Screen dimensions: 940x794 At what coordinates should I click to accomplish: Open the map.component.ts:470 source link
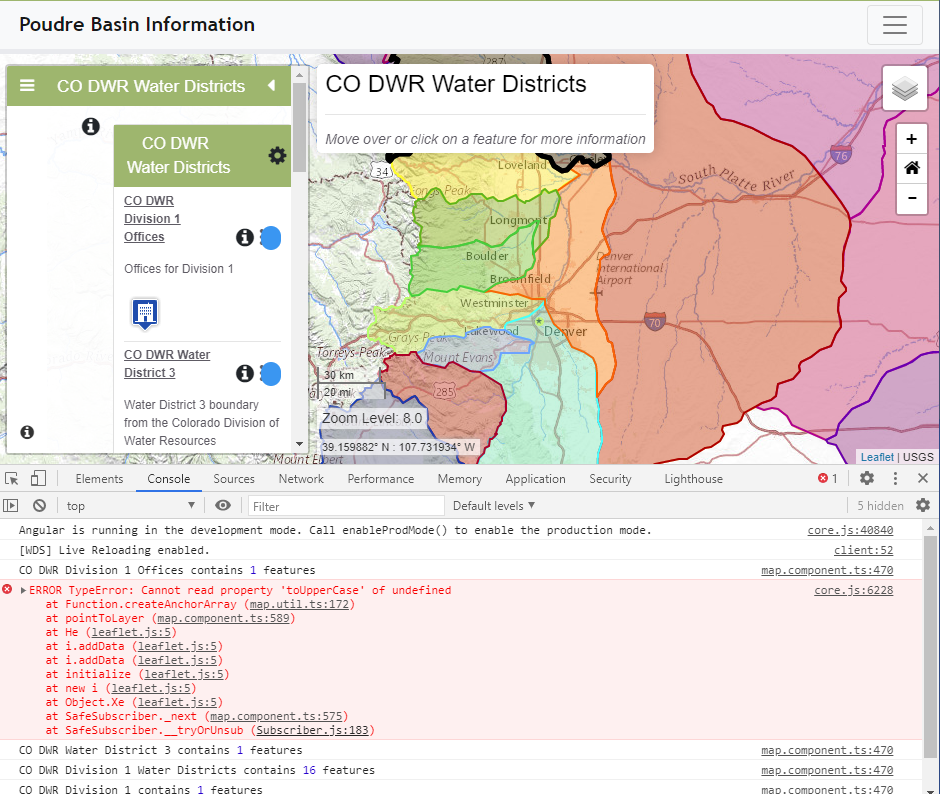click(x=865, y=569)
